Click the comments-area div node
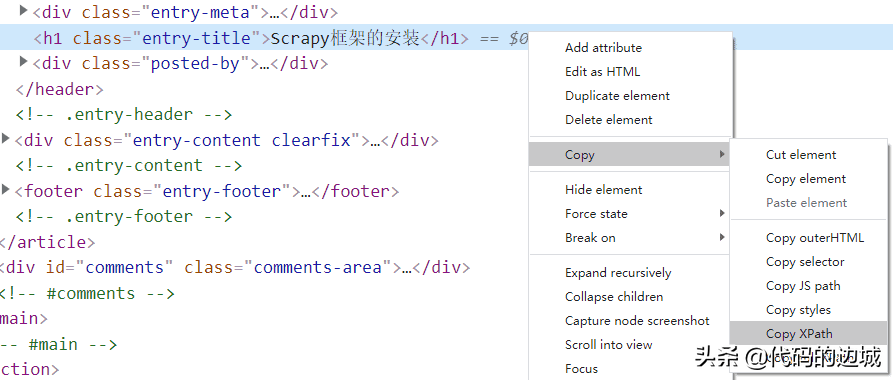The width and height of the screenshot is (893, 380). pyautogui.click(x=235, y=267)
